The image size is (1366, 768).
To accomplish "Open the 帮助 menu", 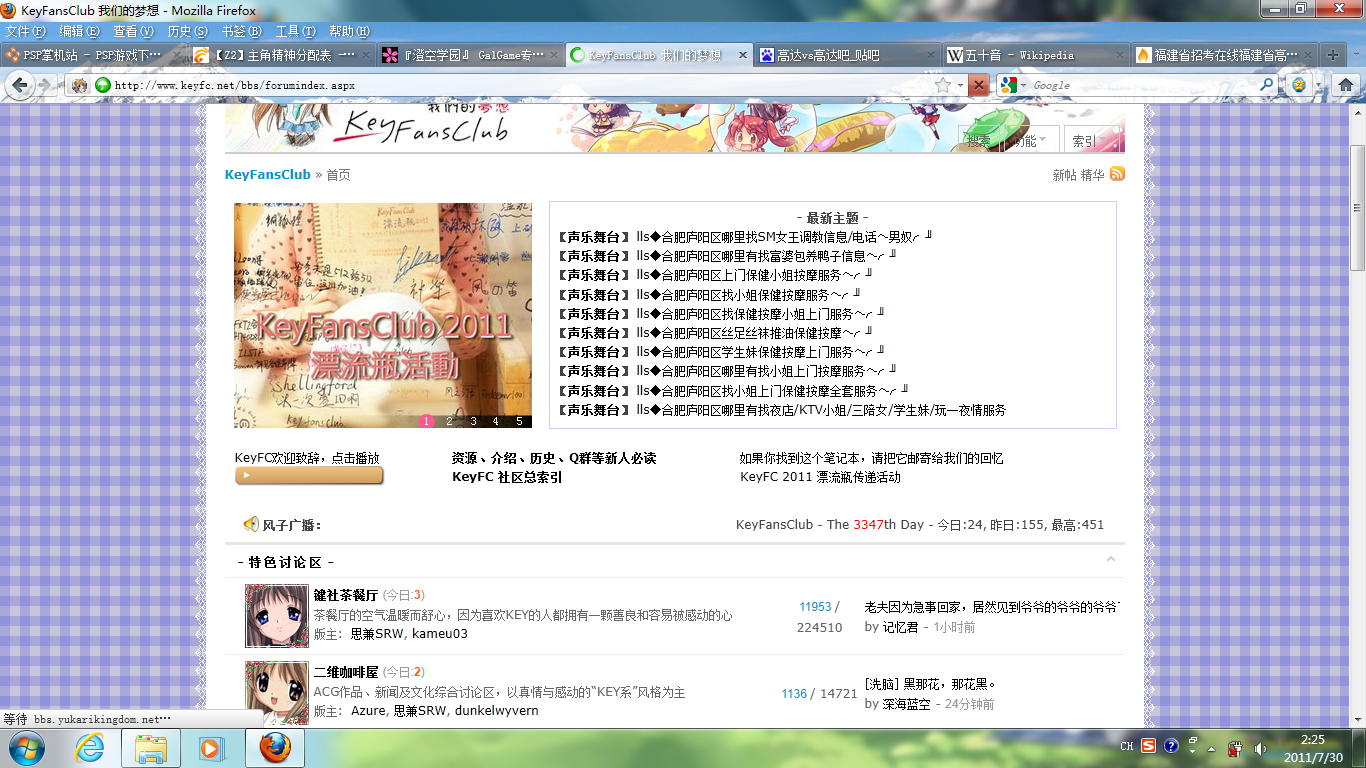I will tap(349, 32).
